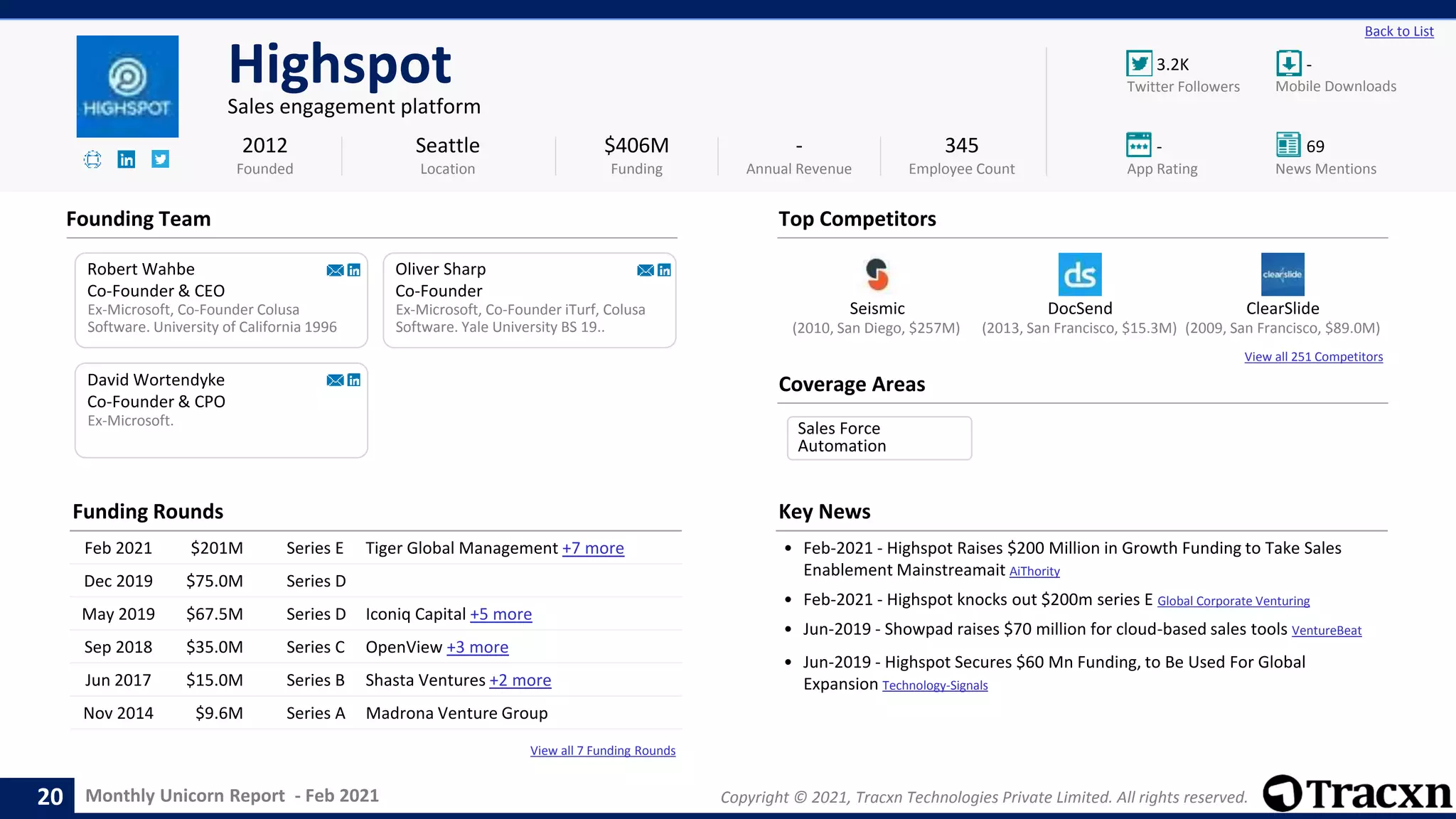Email Oliver Sharp via envelope icon

646,270
